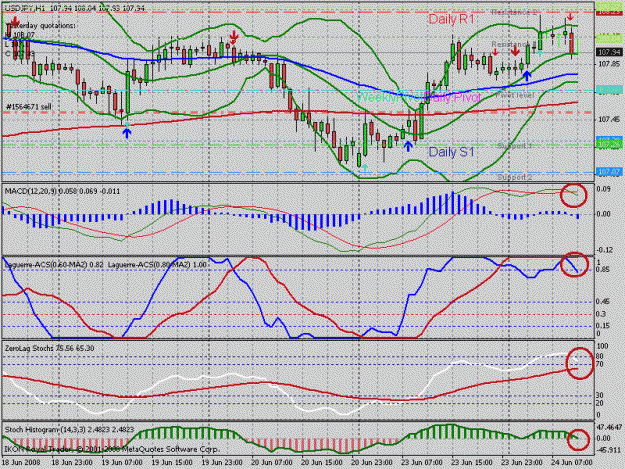Select the 20 Jun 07:00 time label
The width and height of the screenshot is (625, 469).
(x=272, y=463)
